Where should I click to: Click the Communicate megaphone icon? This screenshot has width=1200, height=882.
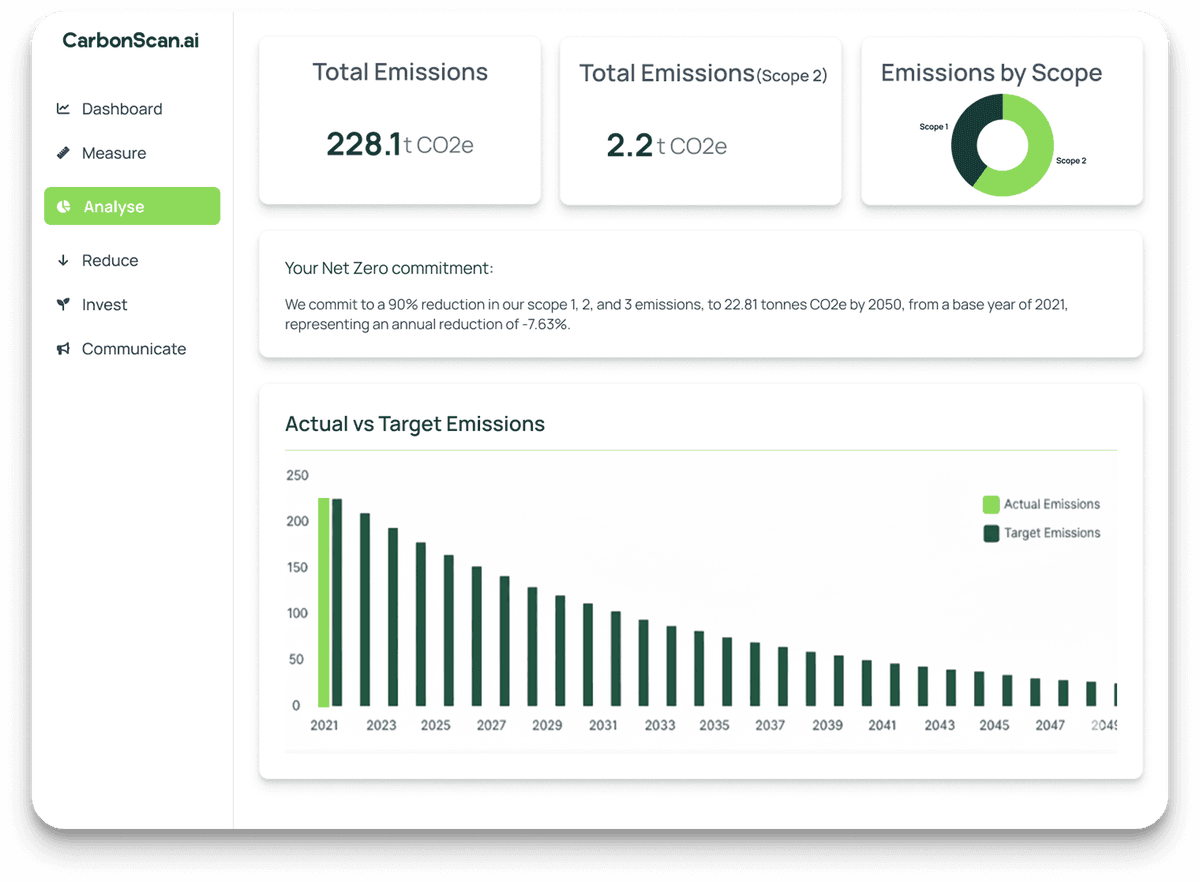[x=63, y=348]
